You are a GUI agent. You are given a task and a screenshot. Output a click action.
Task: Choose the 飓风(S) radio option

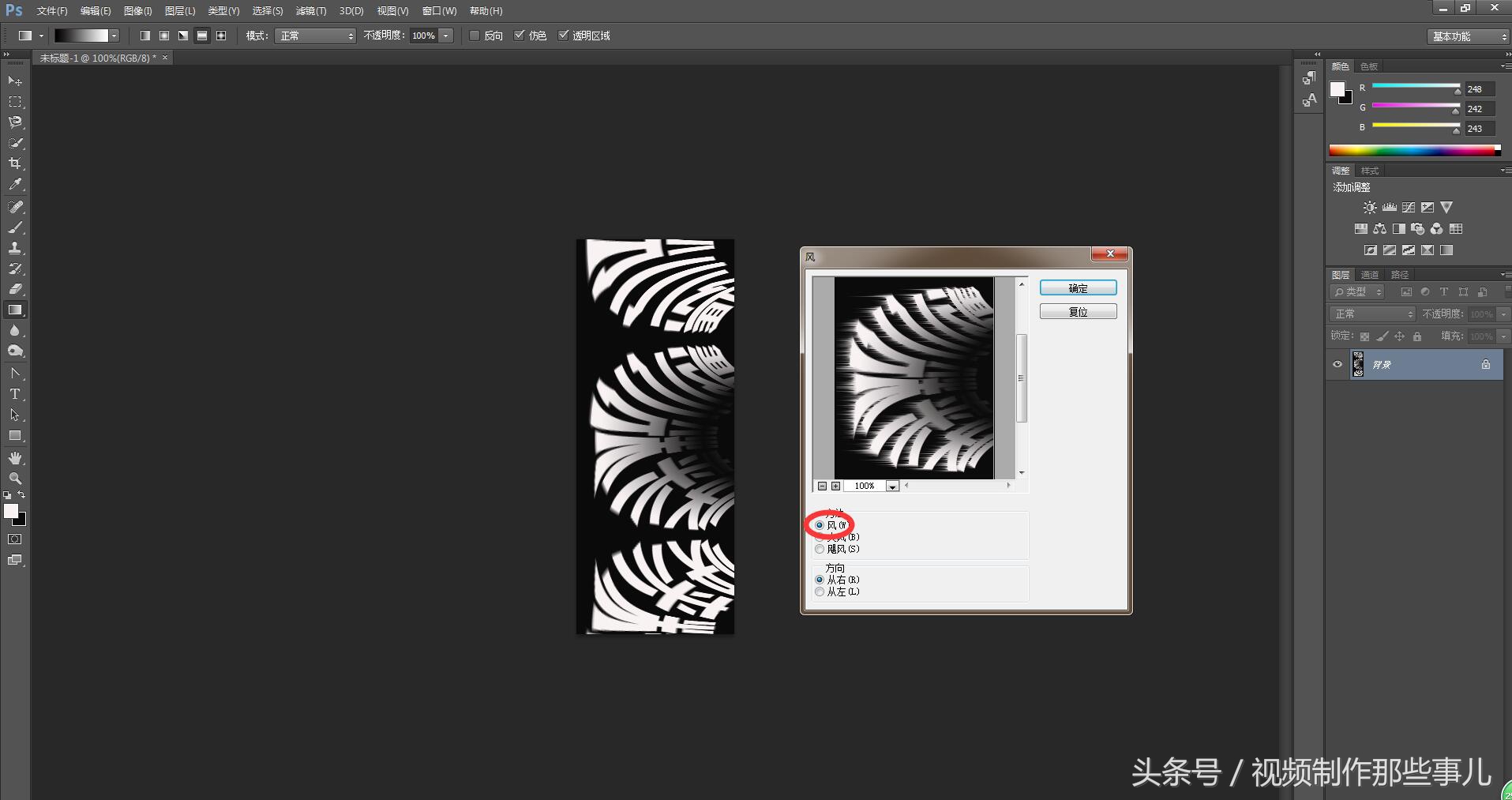coord(820,549)
